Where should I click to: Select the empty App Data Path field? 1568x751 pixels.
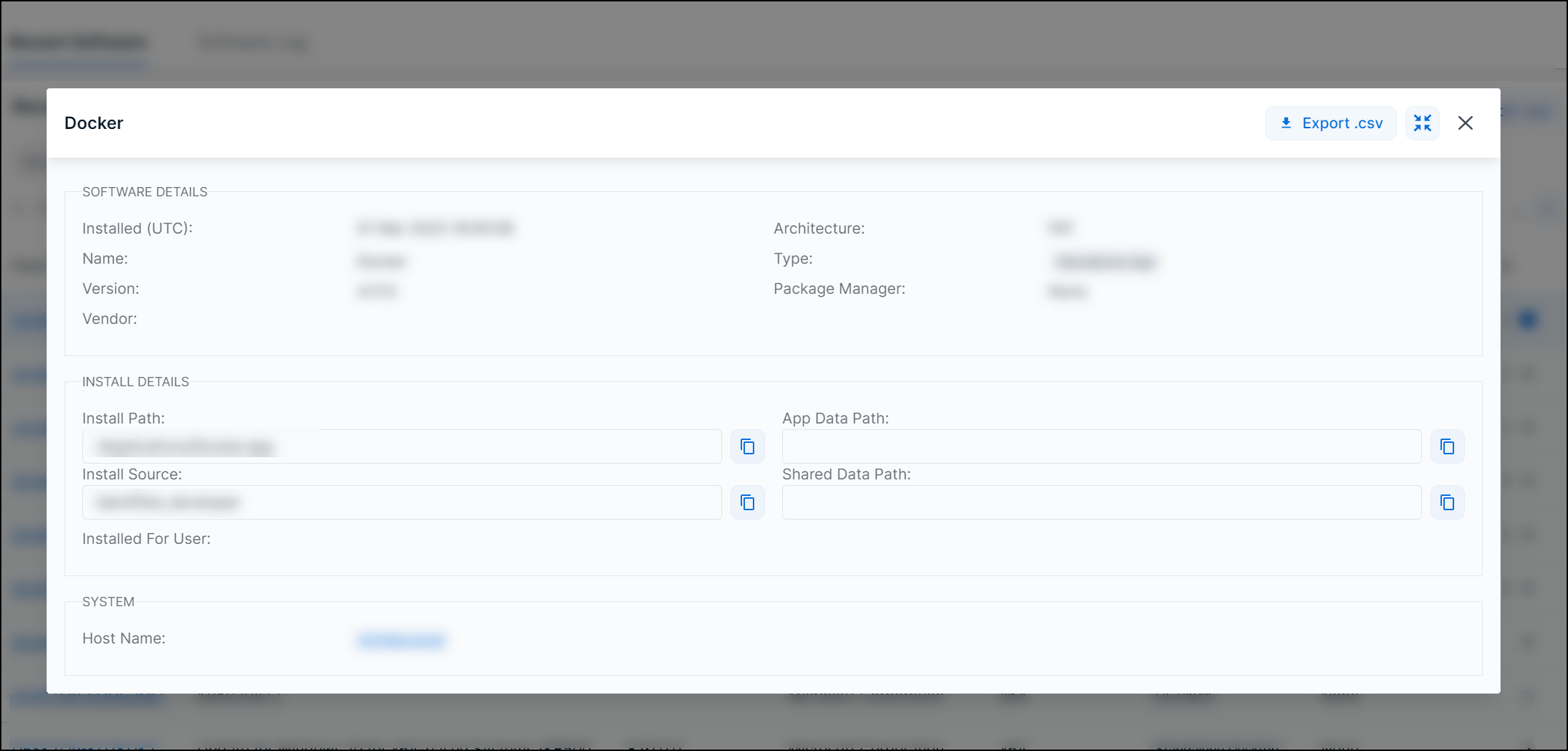click(1102, 446)
